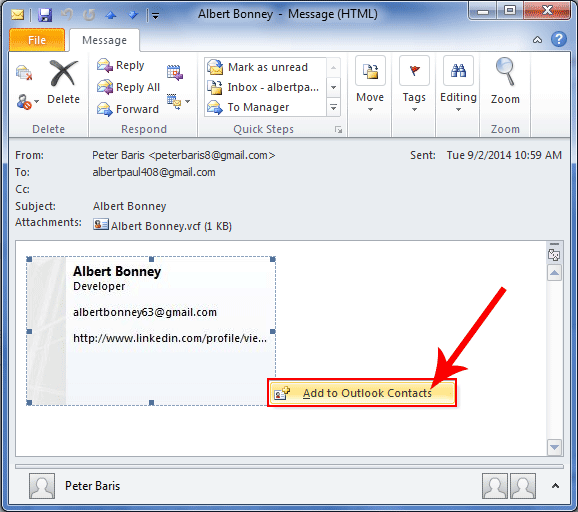Open Outlook Help question mark
The height and width of the screenshot is (512, 578).
click(x=559, y=39)
